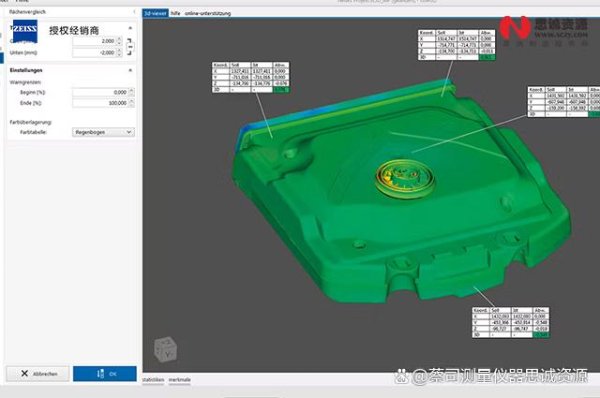Image resolution: width=600 pixels, height=398 pixels.
Task: Click the X icon on Abbrechen
Action: [x=24, y=374]
